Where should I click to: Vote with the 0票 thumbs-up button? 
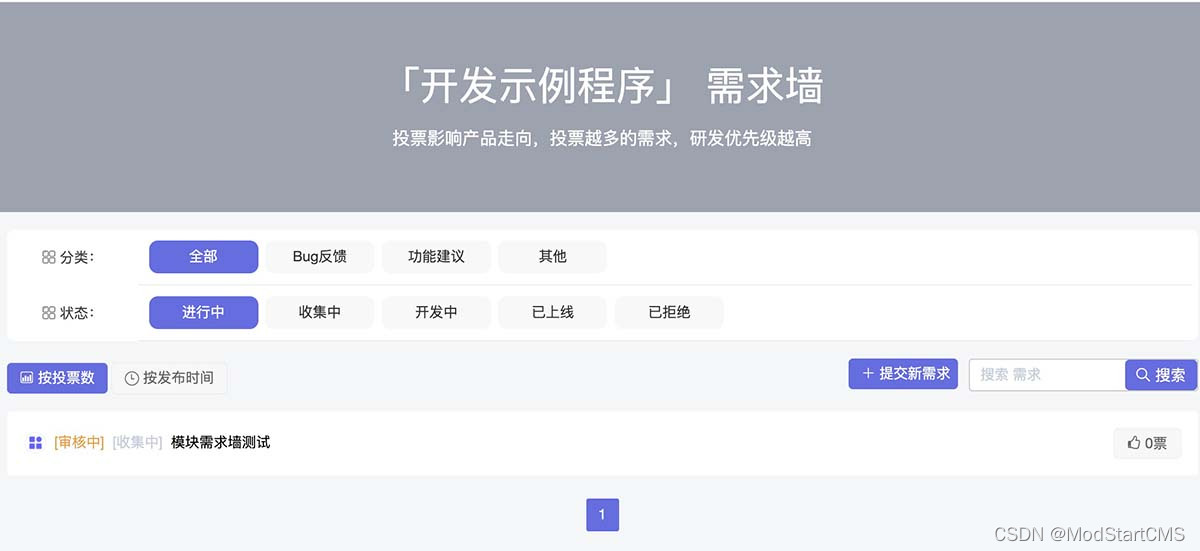(x=1147, y=443)
